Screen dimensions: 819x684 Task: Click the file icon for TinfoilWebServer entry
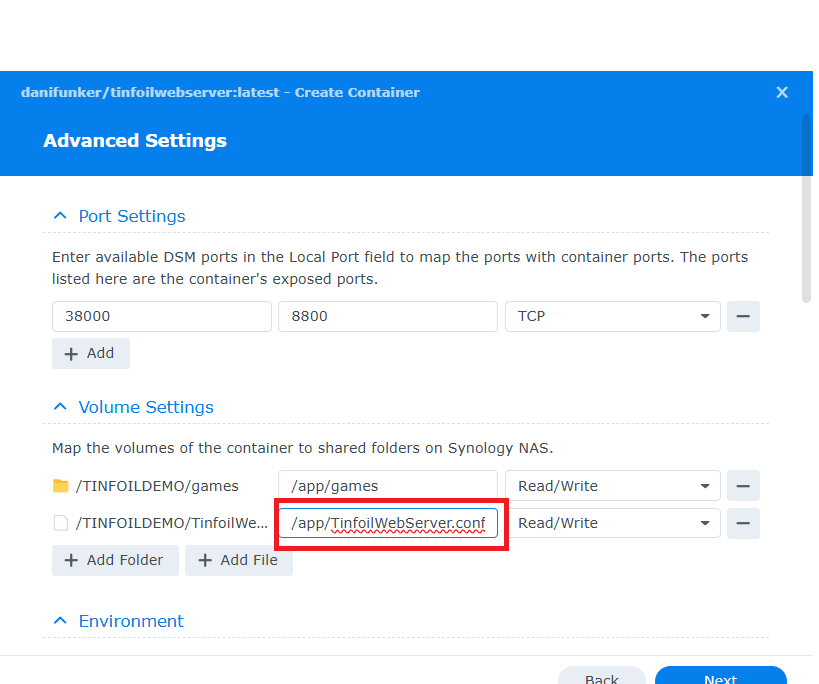coord(61,523)
